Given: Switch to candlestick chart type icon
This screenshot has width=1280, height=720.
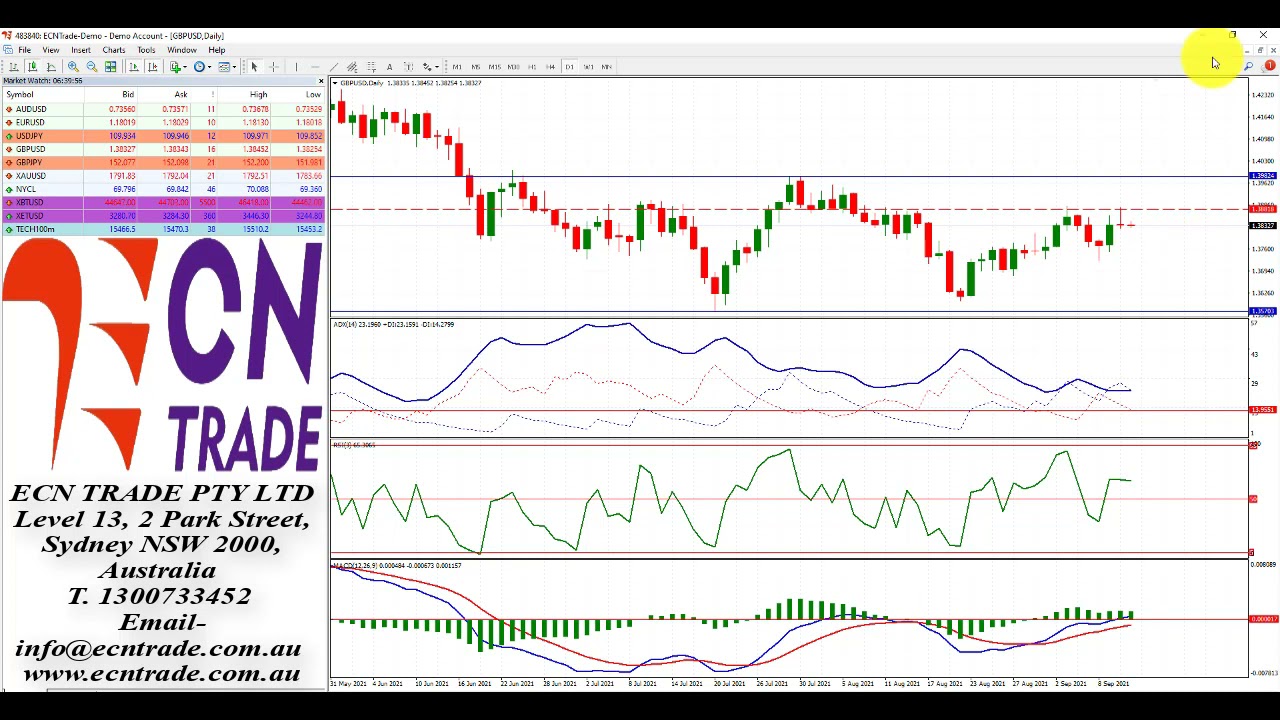Looking at the screenshot, I should 32,67.
